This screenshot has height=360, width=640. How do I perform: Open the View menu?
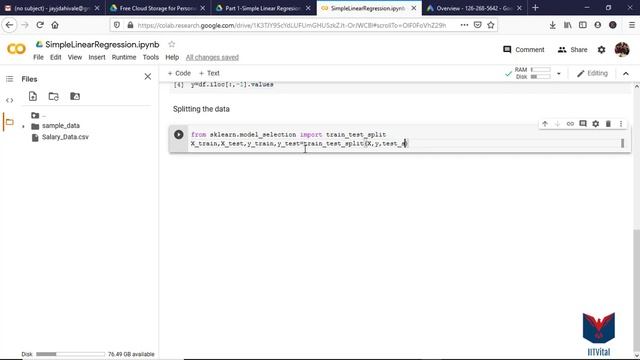tap(75, 57)
